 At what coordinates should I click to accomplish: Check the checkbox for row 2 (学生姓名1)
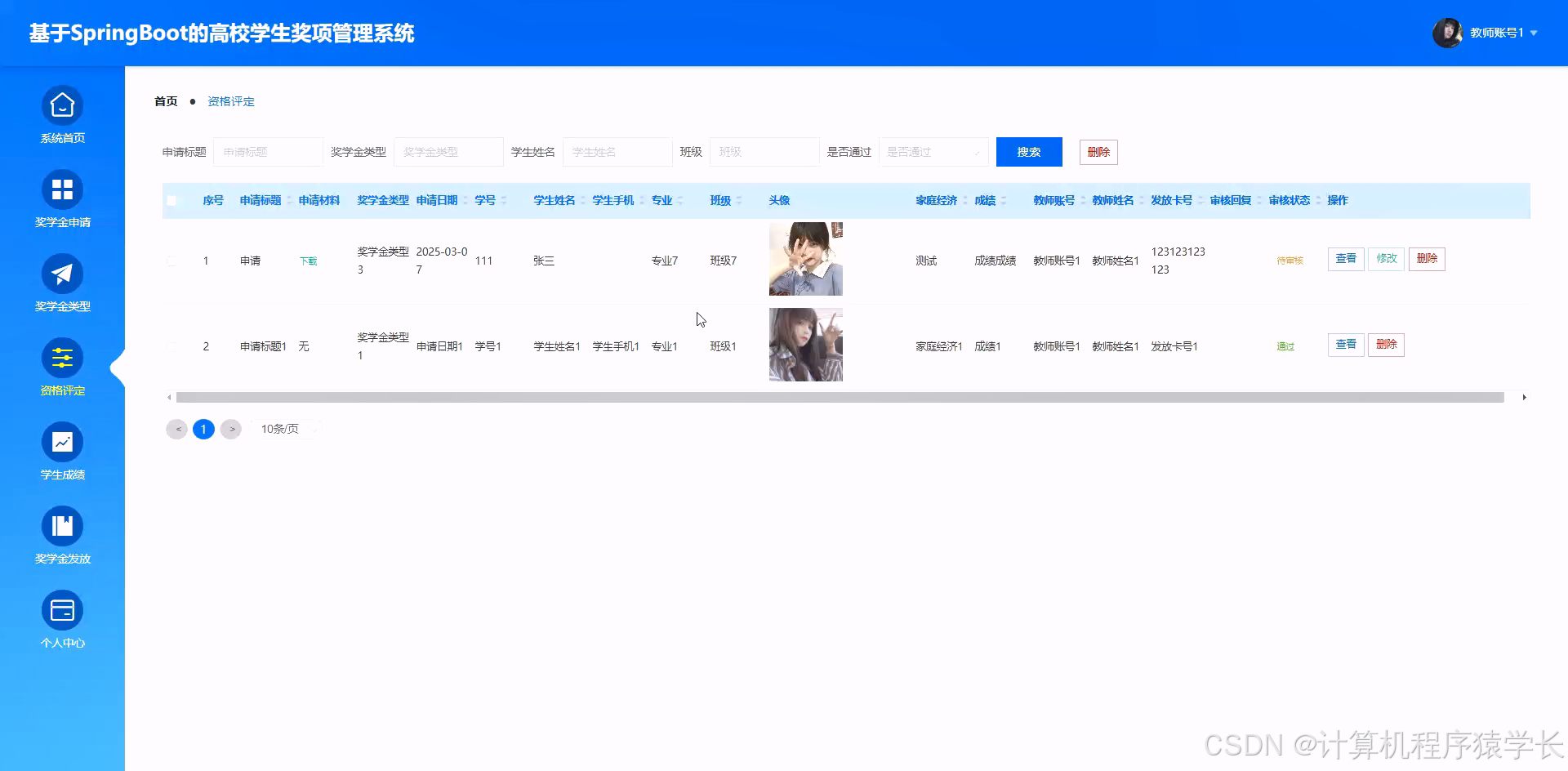click(171, 345)
